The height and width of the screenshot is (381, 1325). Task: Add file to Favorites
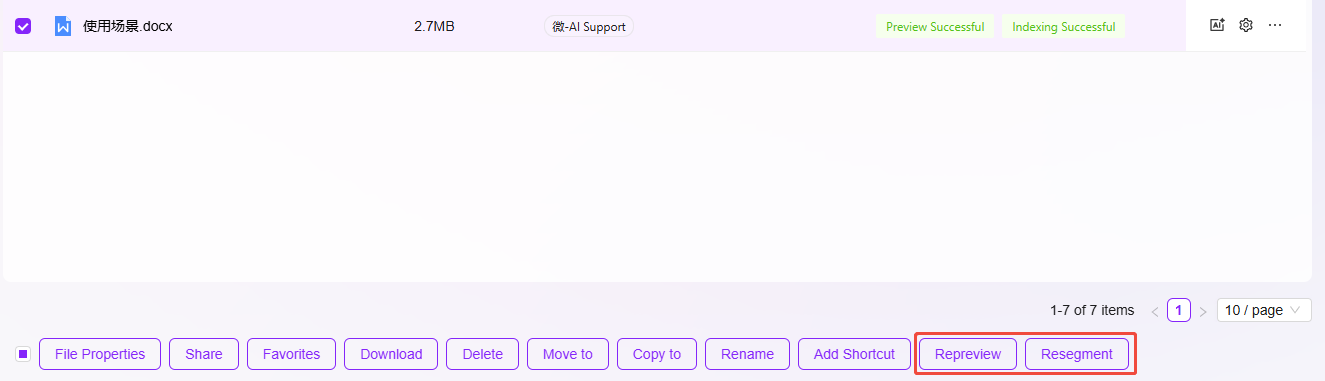[x=292, y=354]
